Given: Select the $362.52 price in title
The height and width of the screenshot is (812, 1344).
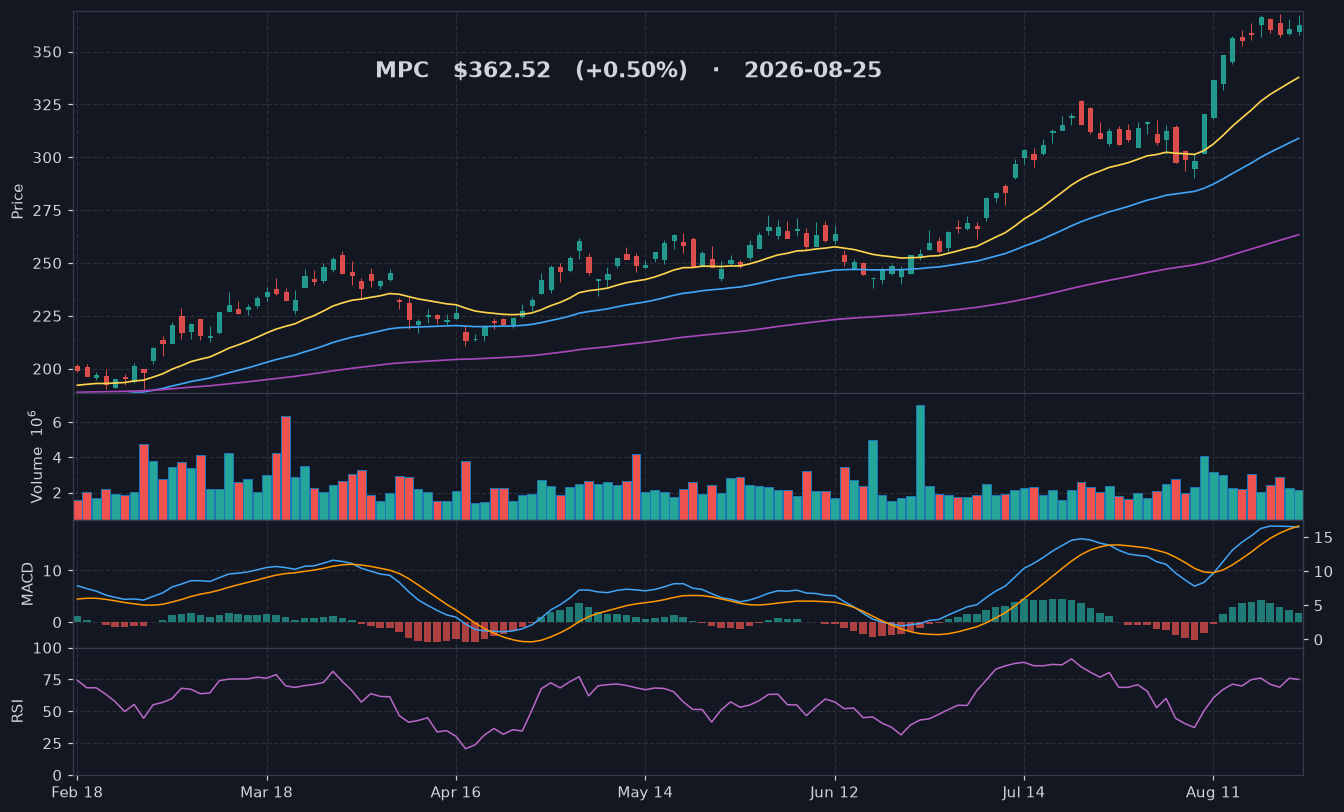Looking at the screenshot, I should 502,70.
